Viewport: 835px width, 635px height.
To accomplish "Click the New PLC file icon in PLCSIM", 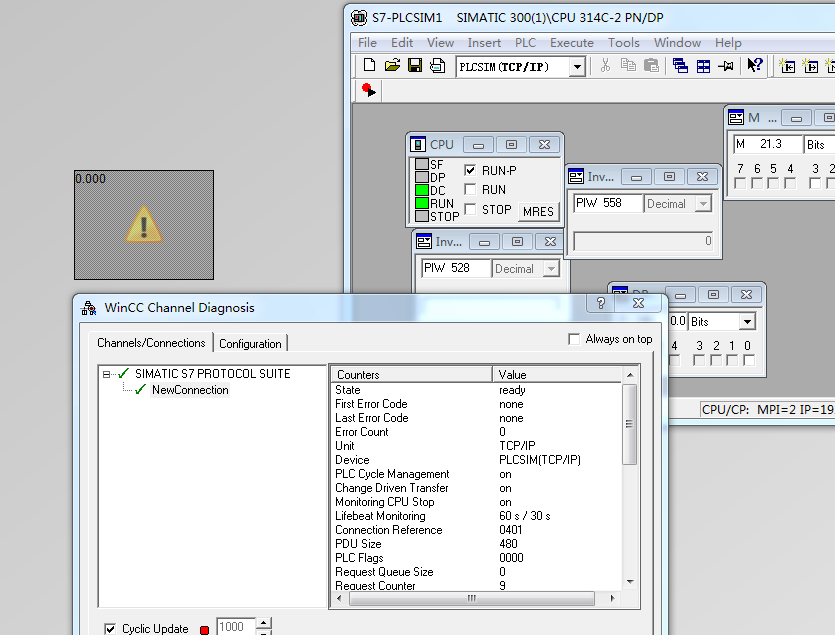I will click(369, 66).
